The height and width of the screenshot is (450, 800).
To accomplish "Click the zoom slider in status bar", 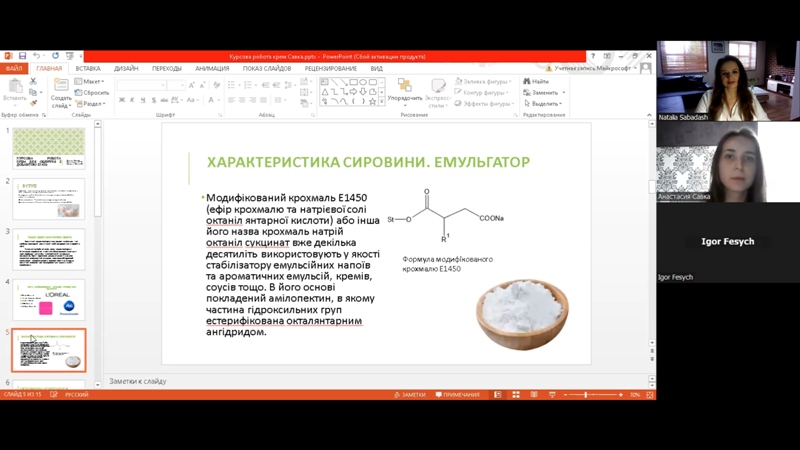I will click(586, 395).
